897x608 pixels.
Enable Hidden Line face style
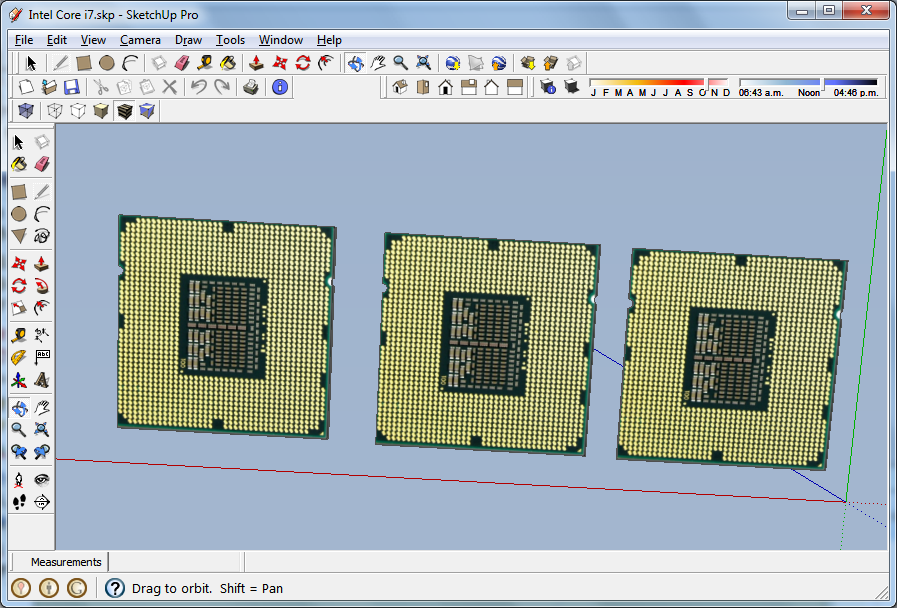(x=78, y=110)
